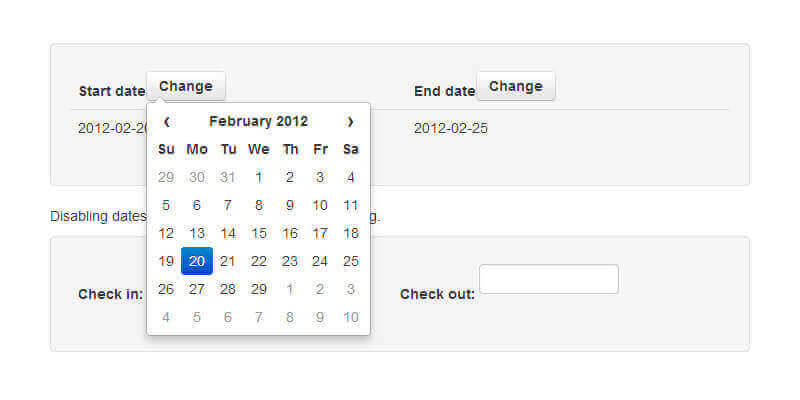The image size is (800, 400).
Task: Choose February 5 in the calendar
Action: [166, 205]
